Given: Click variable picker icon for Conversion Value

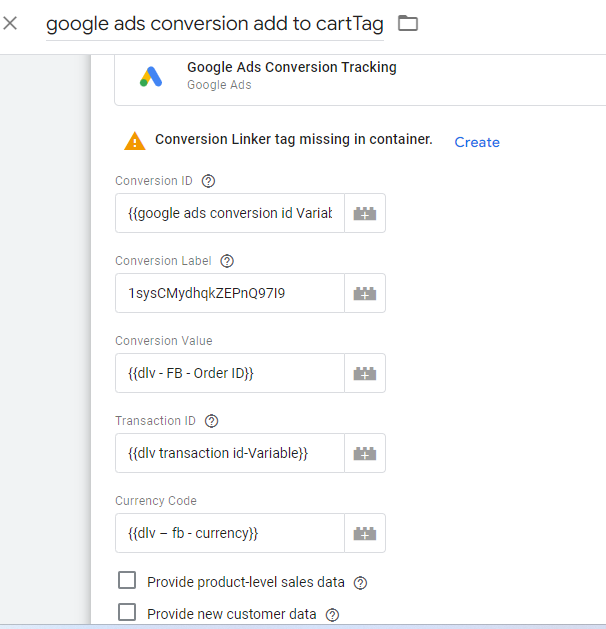Looking at the screenshot, I should pos(365,373).
